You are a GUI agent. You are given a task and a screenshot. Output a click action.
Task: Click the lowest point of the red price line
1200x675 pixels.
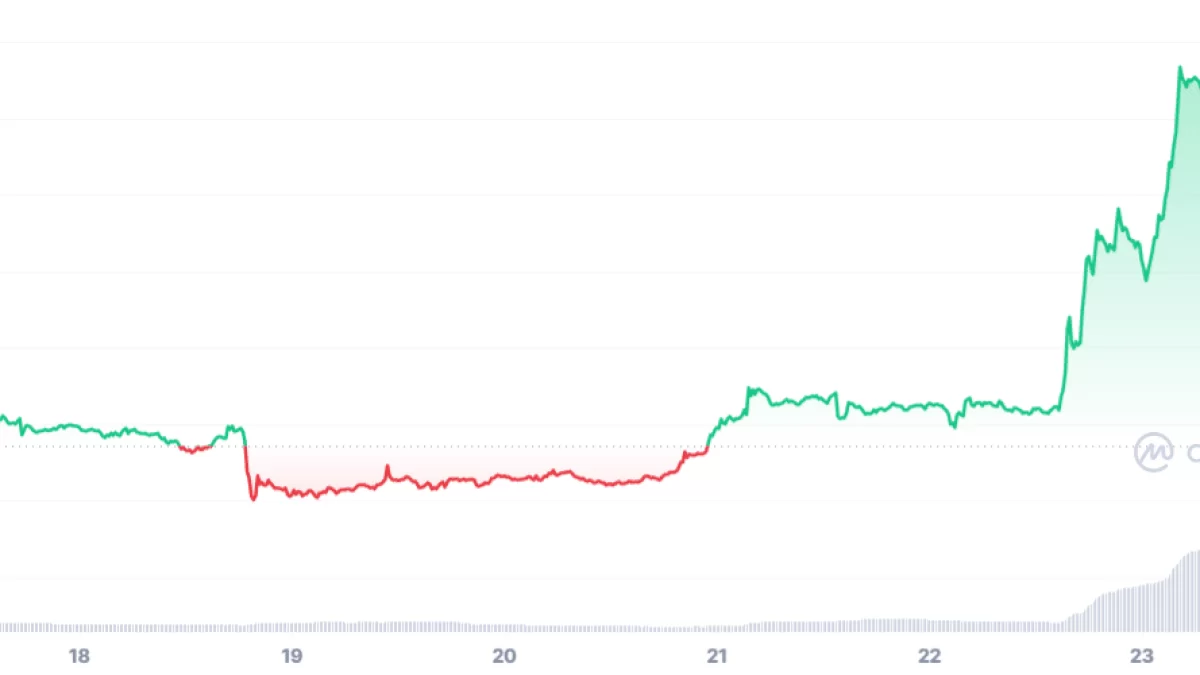tap(253, 499)
